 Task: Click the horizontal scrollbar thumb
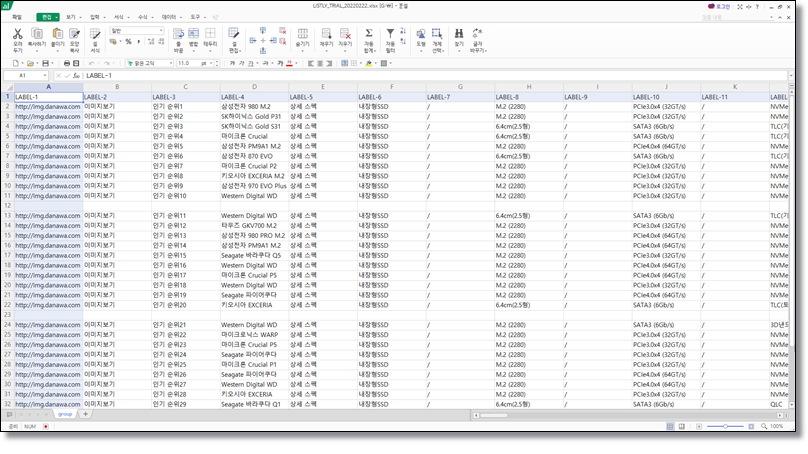[x=494, y=415]
